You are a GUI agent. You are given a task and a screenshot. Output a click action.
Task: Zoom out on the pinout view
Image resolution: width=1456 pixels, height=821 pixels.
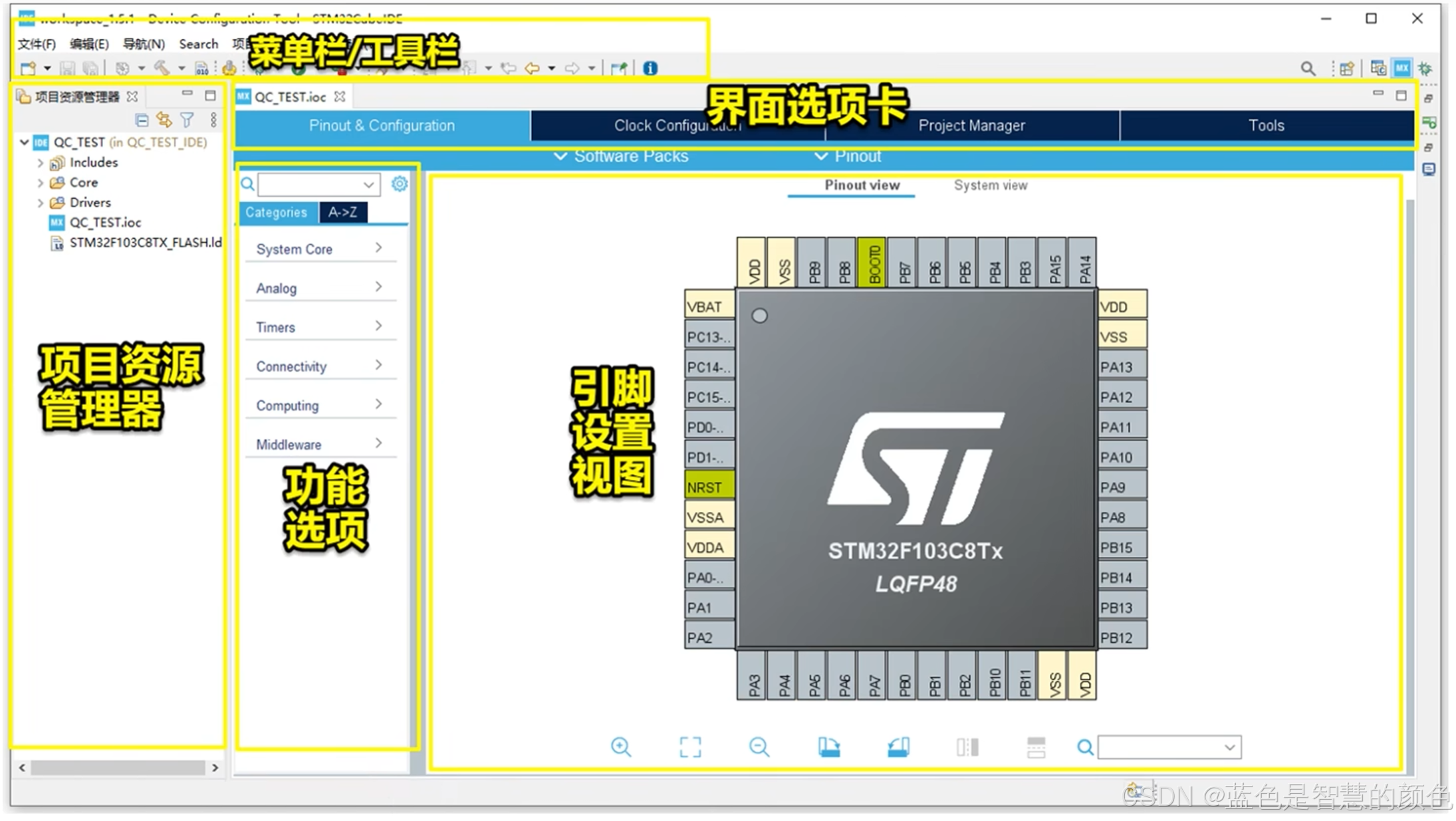760,747
